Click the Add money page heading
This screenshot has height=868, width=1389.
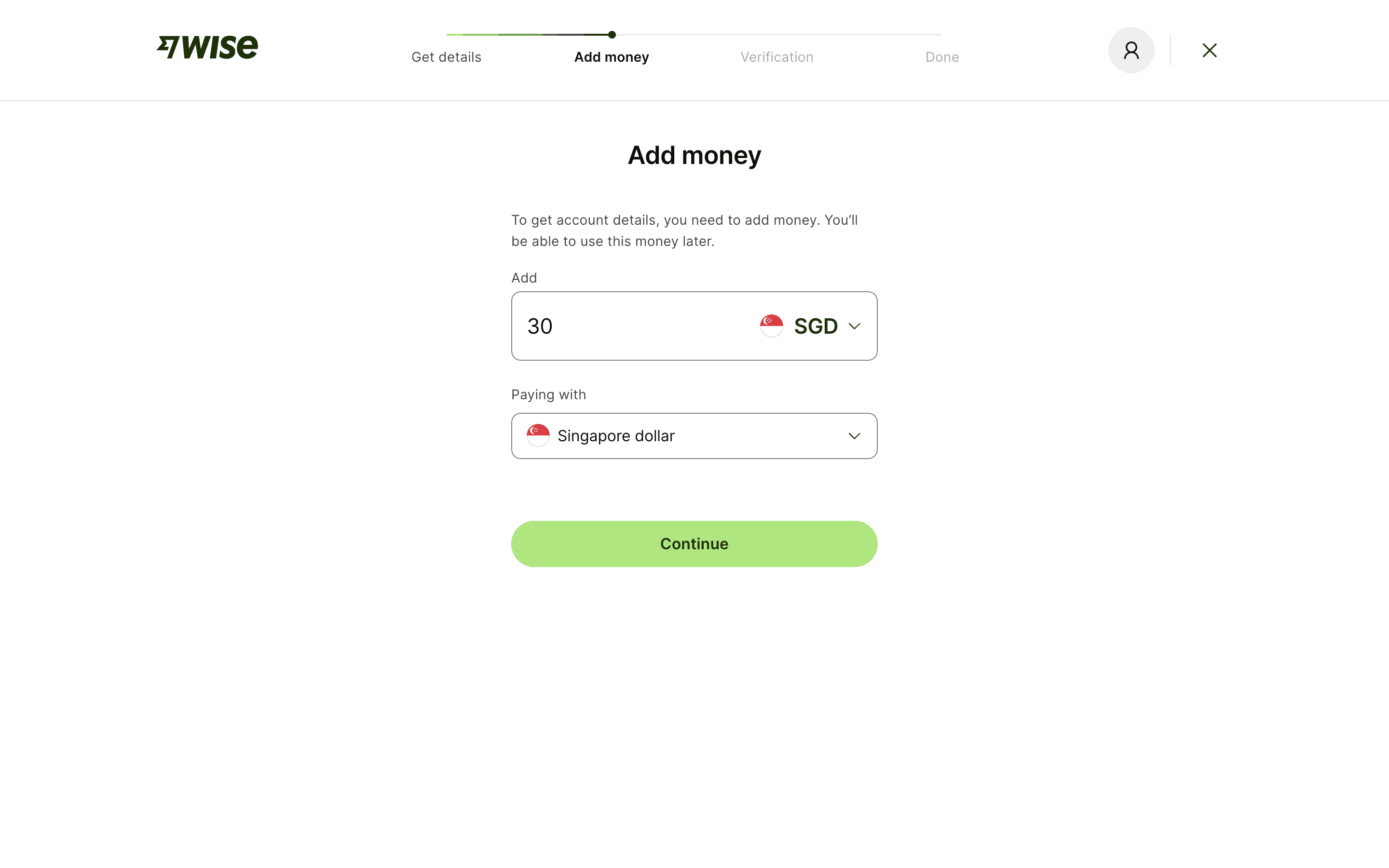pyautogui.click(x=694, y=156)
